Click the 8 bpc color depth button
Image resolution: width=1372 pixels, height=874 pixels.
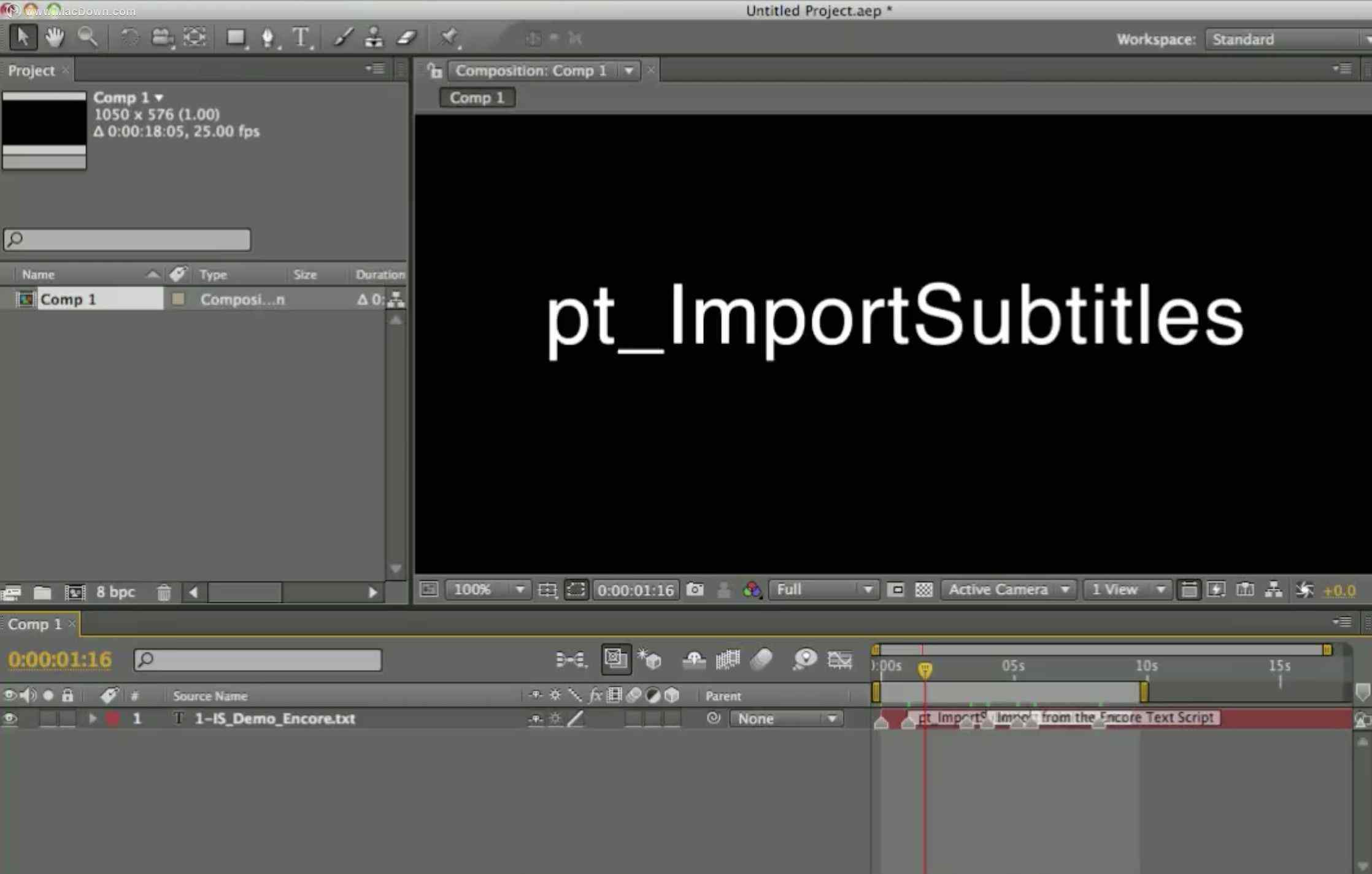click(115, 592)
